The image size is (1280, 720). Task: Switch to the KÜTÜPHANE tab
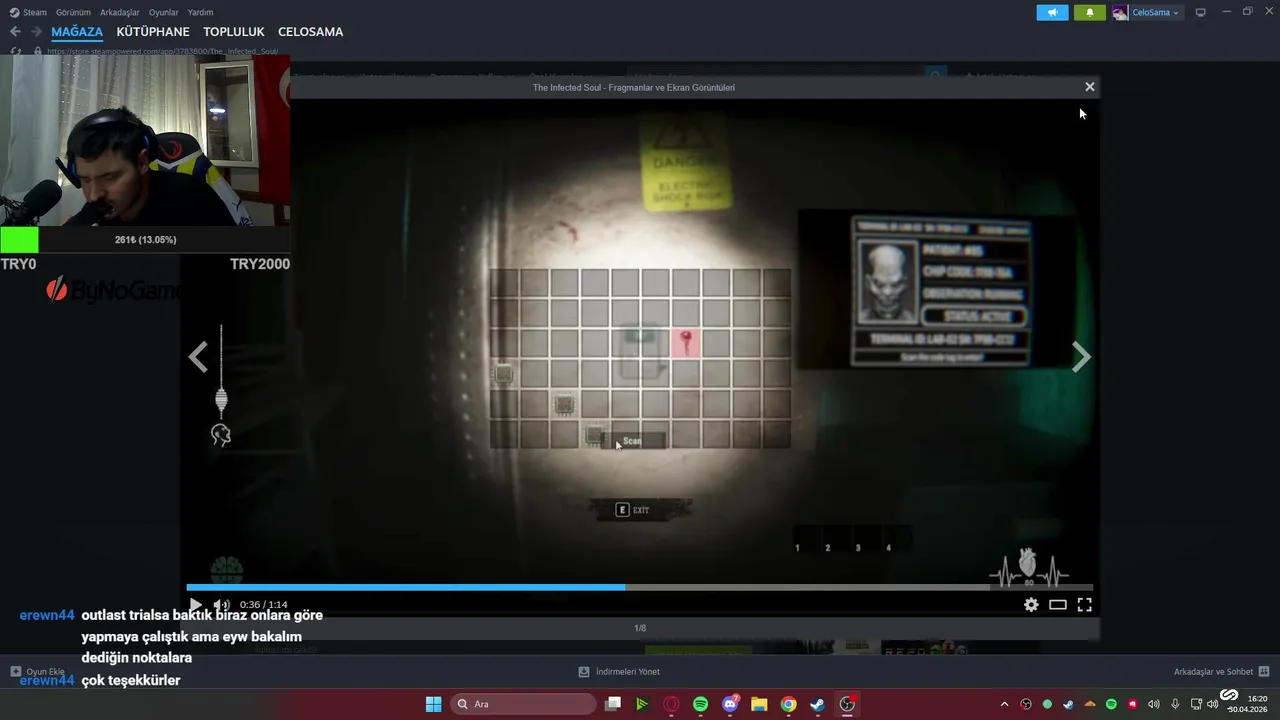[x=153, y=32]
